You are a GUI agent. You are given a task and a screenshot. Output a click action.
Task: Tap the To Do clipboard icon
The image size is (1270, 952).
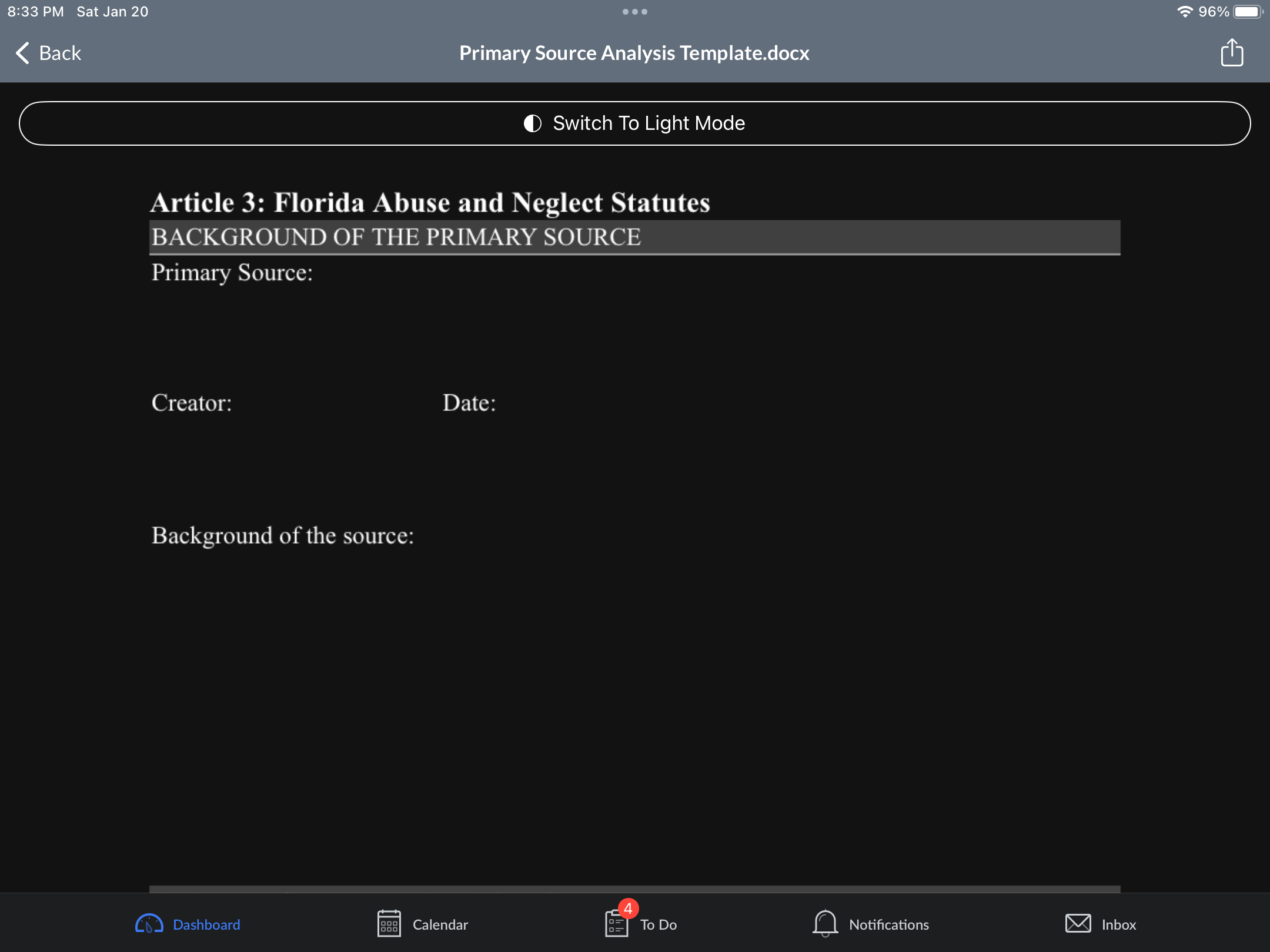click(616, 925)
